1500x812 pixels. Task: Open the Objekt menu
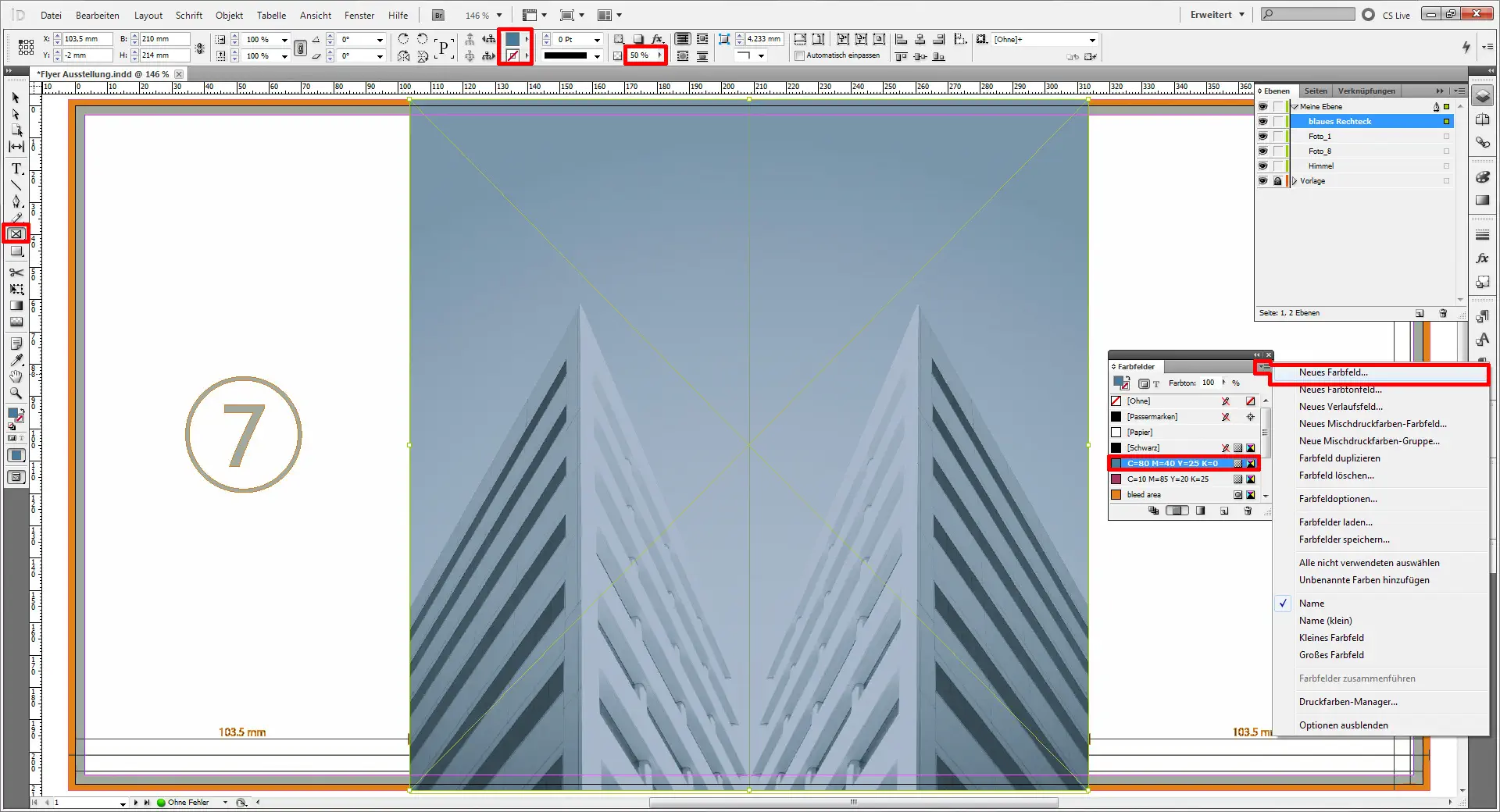(x=229, y=16)
